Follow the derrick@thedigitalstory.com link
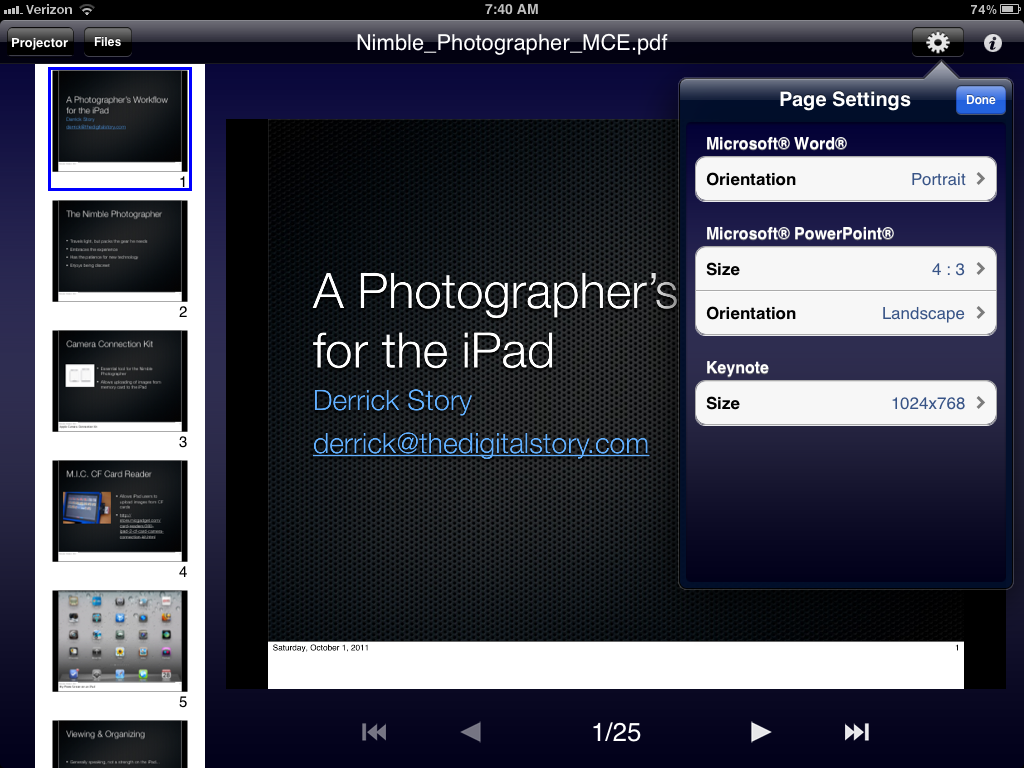Image resolution: width=1024 pixels, height=768 pixels. (480, 444)
